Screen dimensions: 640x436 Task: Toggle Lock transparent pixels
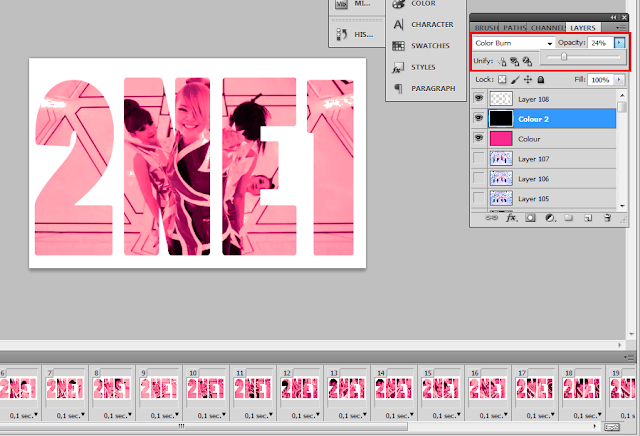point(502,80)
